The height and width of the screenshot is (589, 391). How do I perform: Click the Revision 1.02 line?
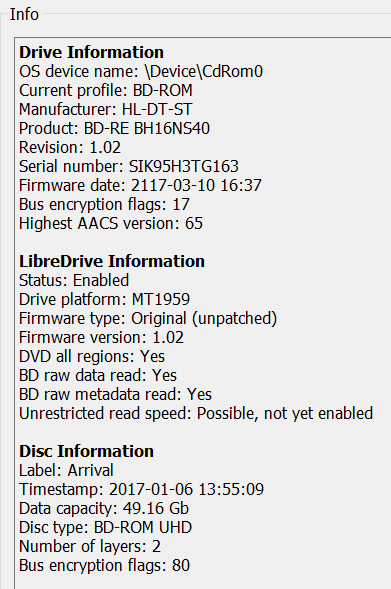(x=70, y=147)
